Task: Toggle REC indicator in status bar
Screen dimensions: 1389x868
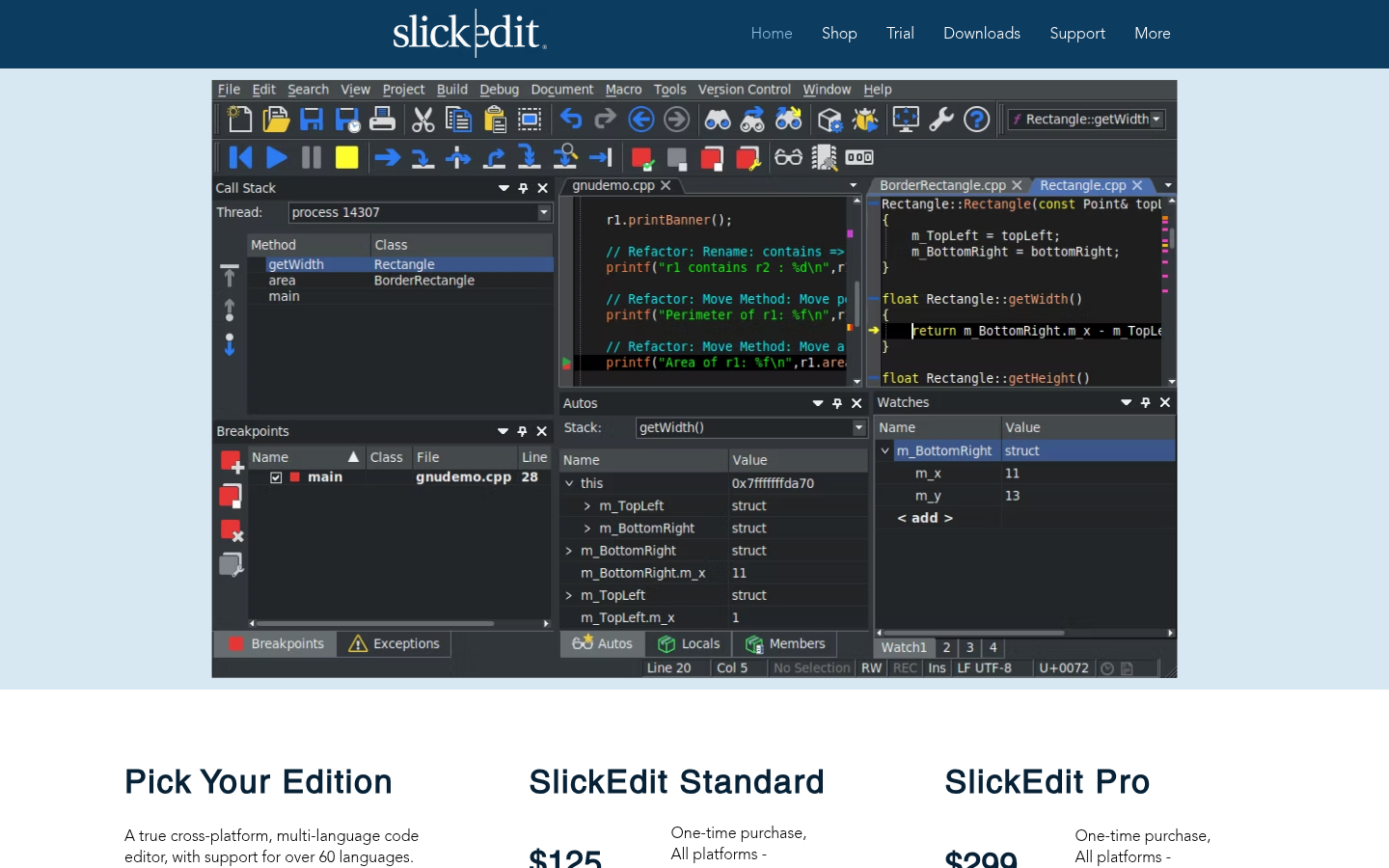Action: (905, 667)
